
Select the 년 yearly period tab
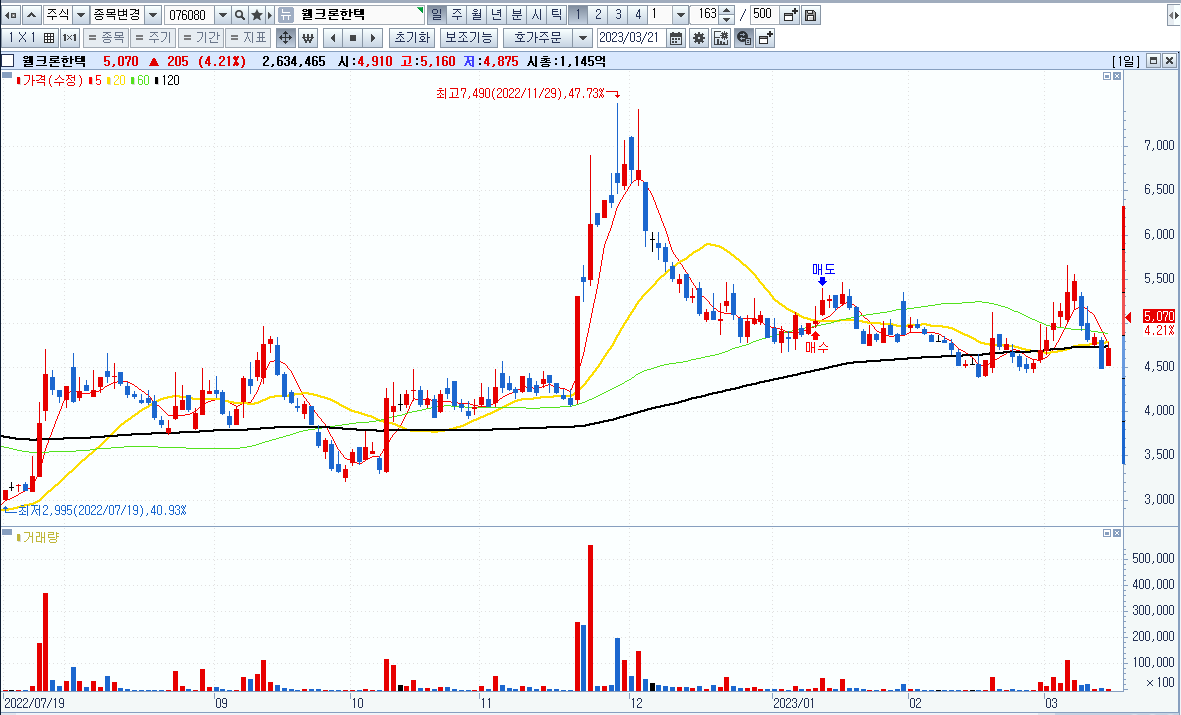pyautogui.click(x=496, y=14)
